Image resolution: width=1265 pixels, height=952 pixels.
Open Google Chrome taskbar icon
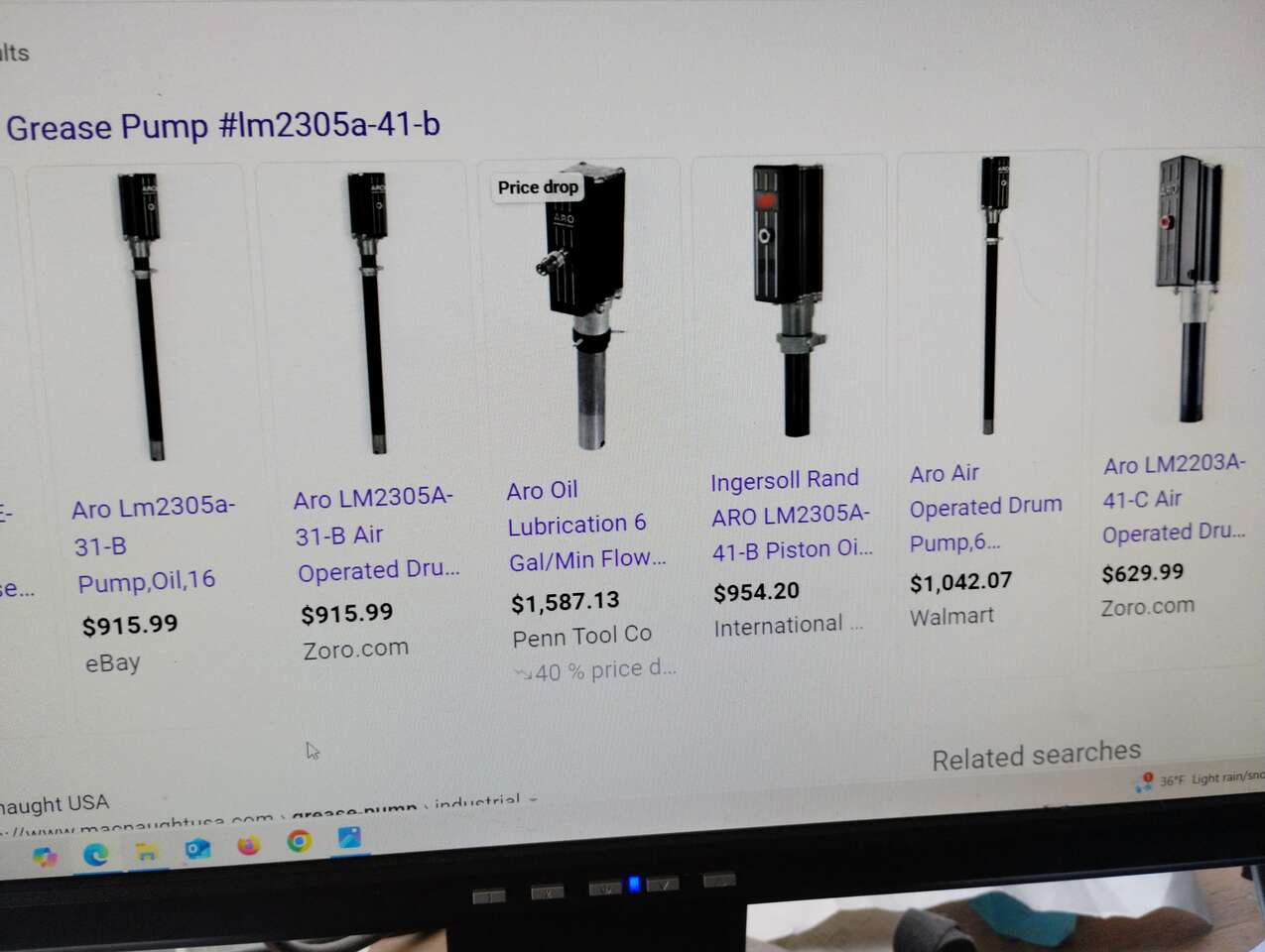coord(299,842)
